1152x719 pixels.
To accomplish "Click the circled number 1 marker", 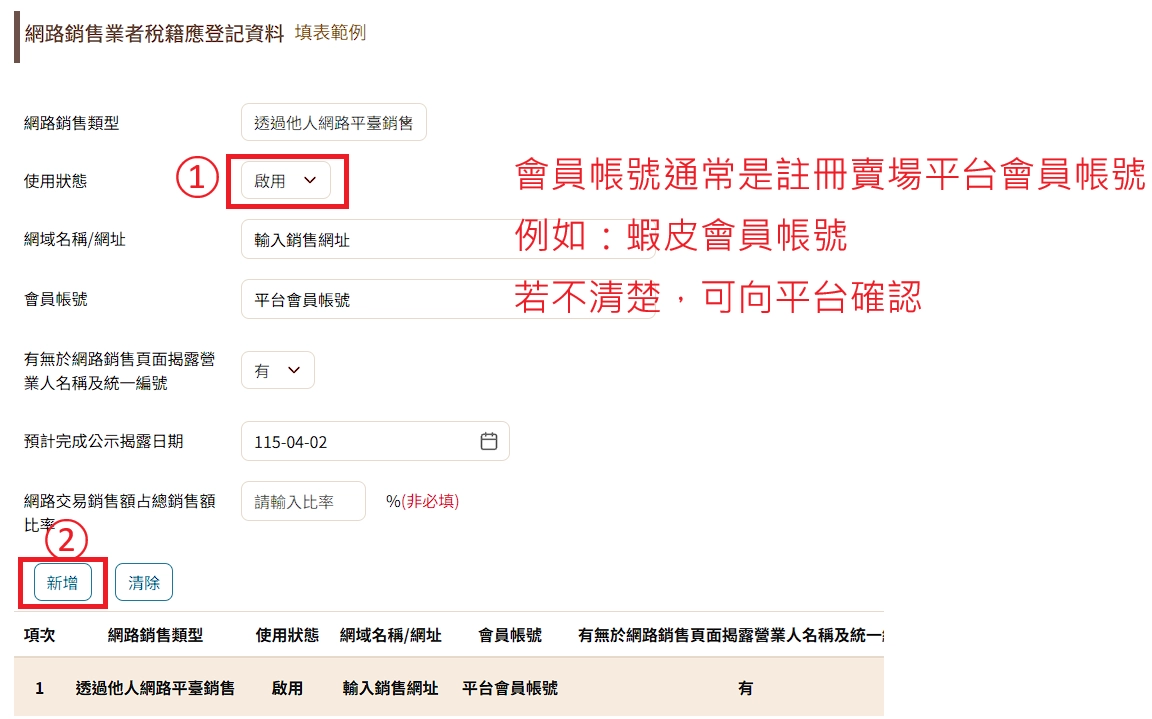I will [x=197, y=179].
